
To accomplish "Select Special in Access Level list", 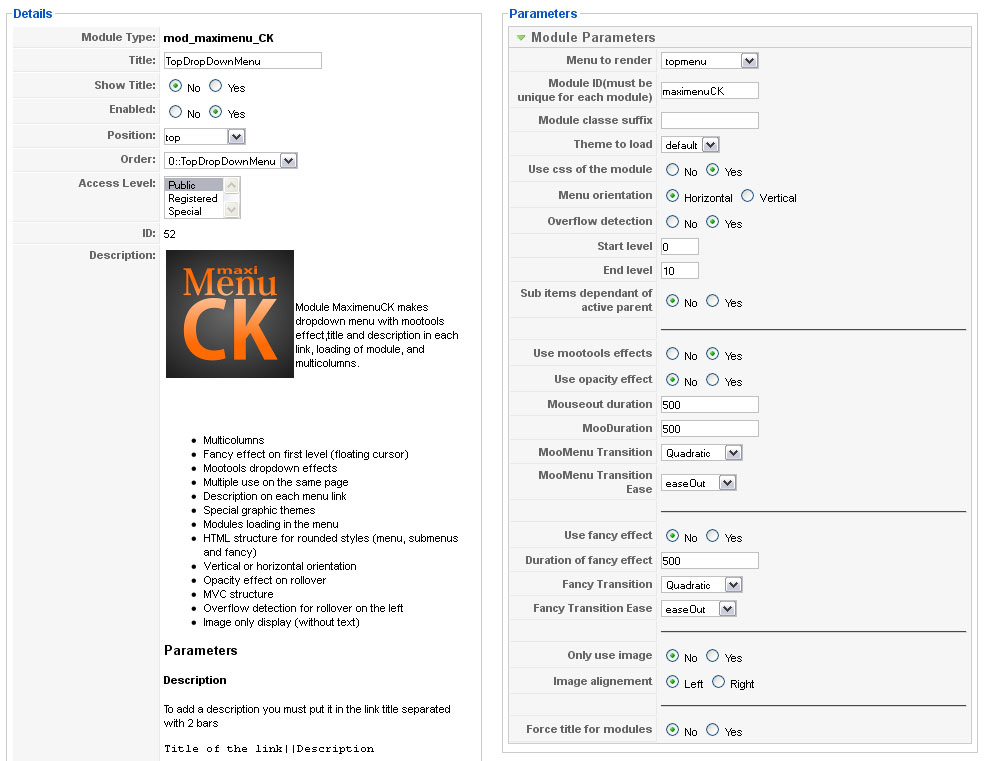I will tap(185, 211).
